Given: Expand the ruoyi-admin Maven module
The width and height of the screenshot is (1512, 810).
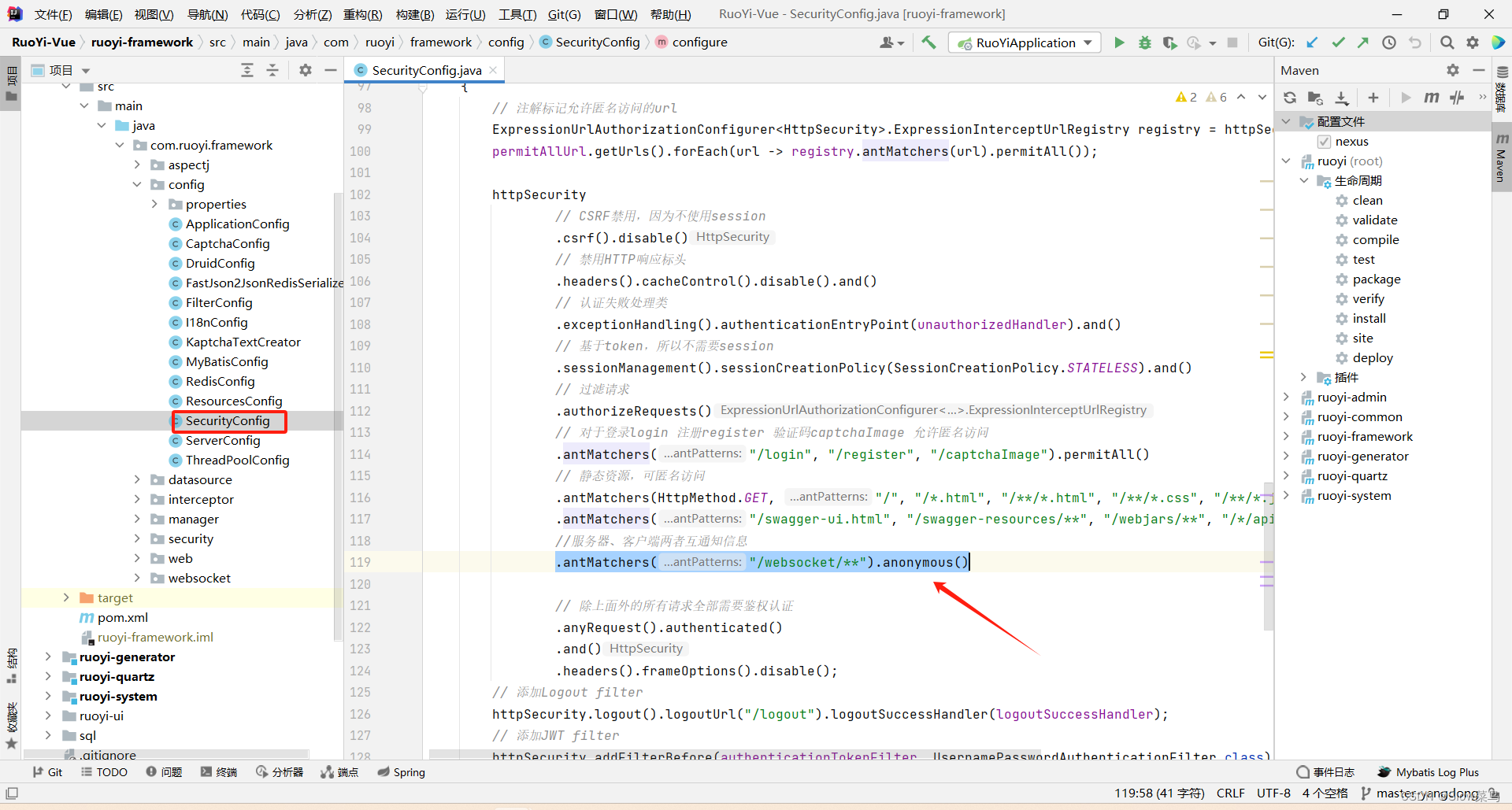Looking at the screenshot, I should (1287, 397).
